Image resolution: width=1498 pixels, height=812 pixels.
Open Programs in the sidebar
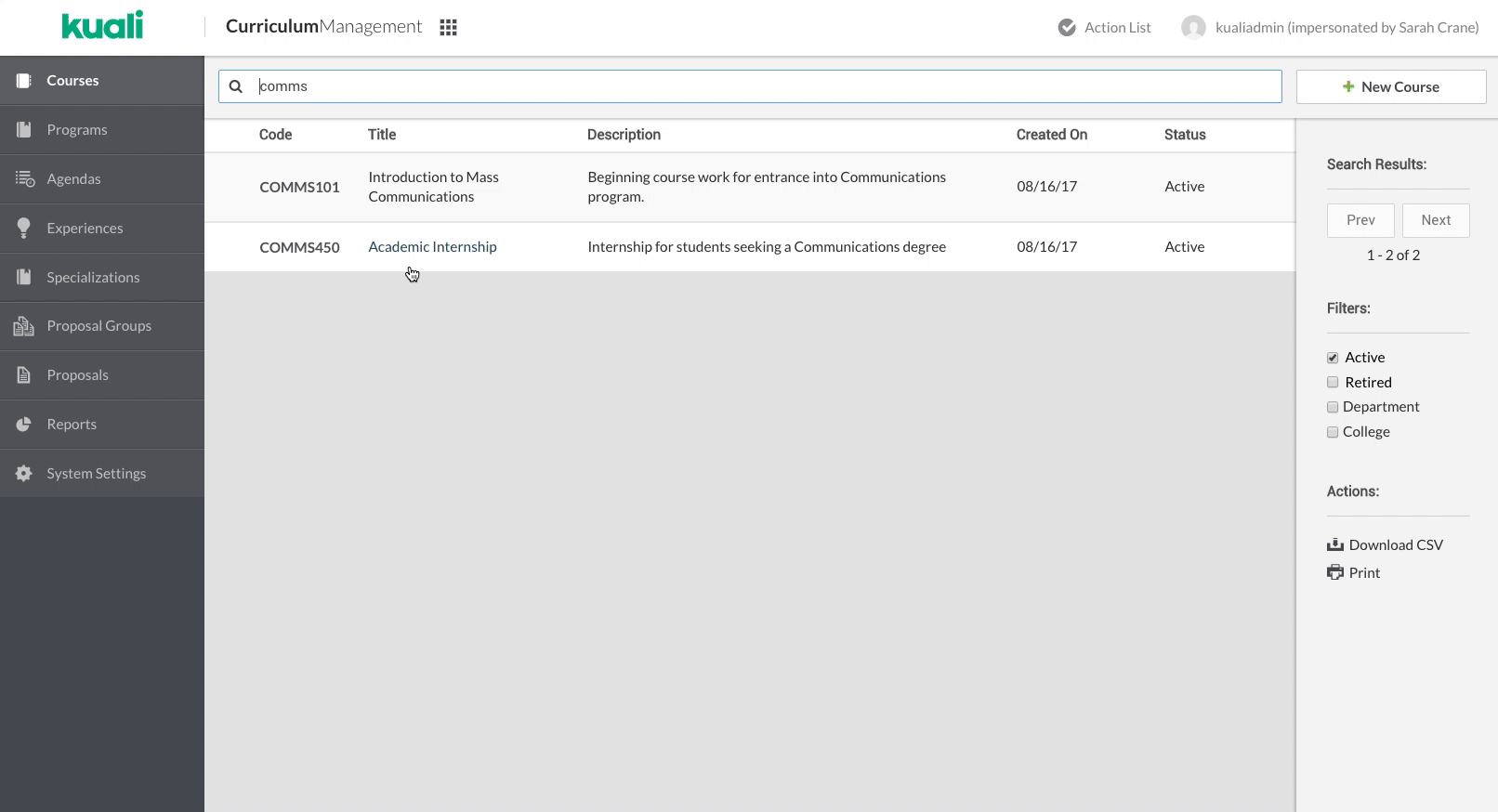coord(77,130)
